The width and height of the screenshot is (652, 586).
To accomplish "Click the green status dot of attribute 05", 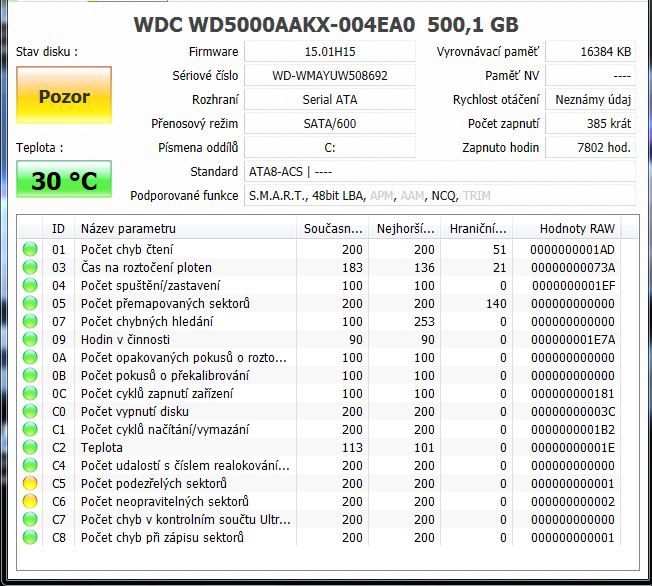I will point(30,303).
